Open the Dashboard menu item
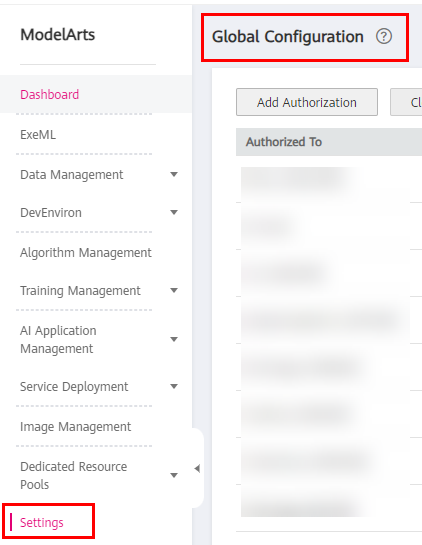 49,95
